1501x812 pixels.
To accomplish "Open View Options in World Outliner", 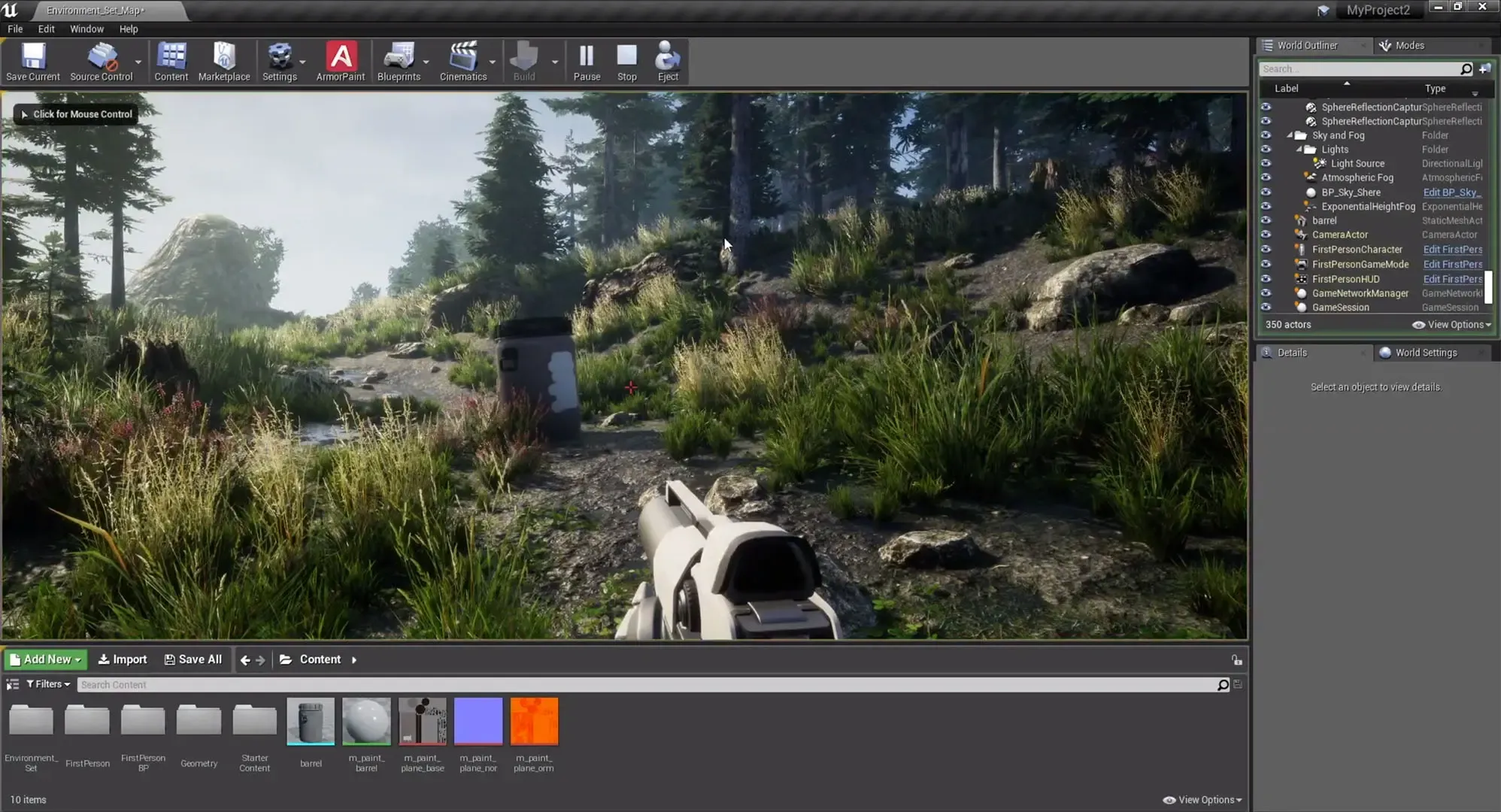I will tap(1451, 324).
